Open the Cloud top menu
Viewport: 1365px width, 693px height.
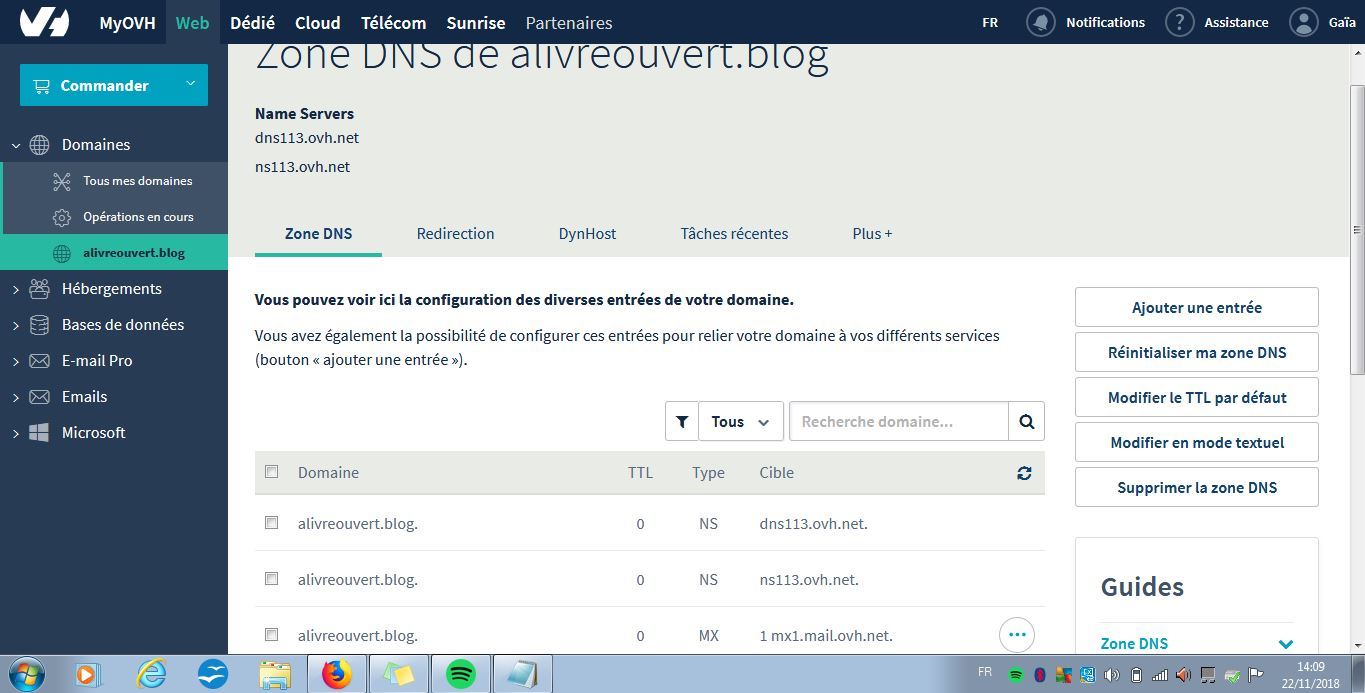coord(317,22)
